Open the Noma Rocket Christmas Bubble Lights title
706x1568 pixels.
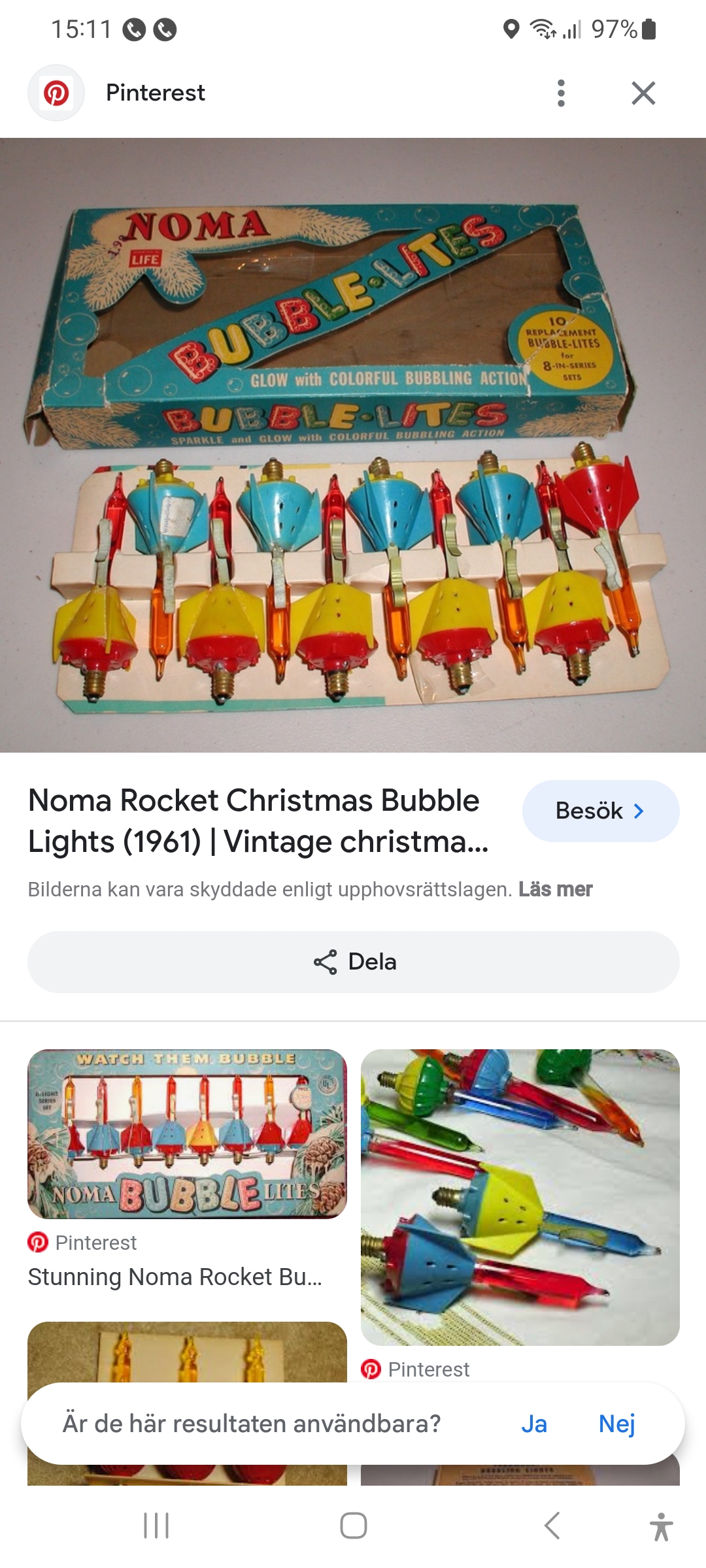click(259, 821)
